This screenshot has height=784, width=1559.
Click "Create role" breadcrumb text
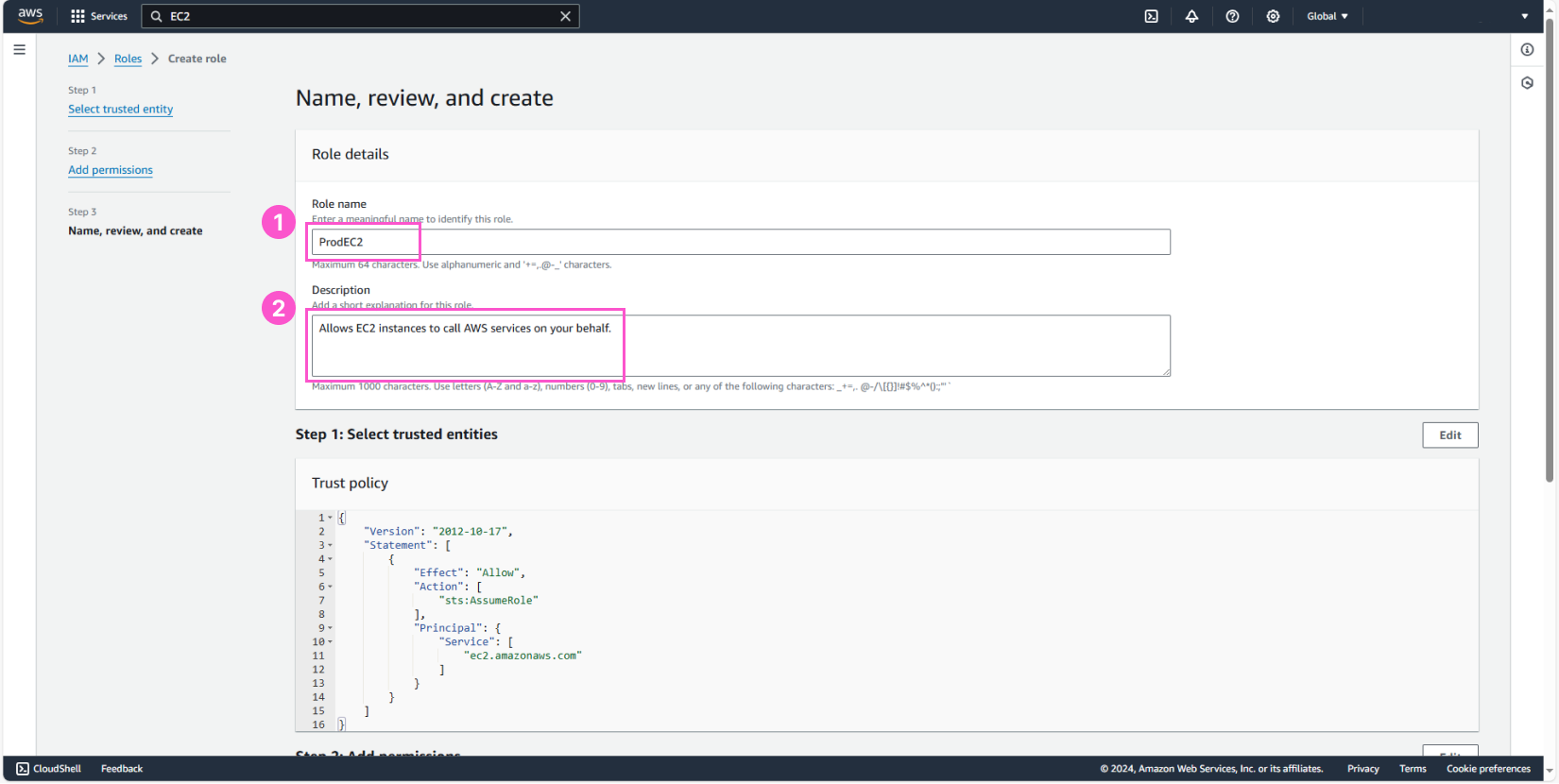197,59
